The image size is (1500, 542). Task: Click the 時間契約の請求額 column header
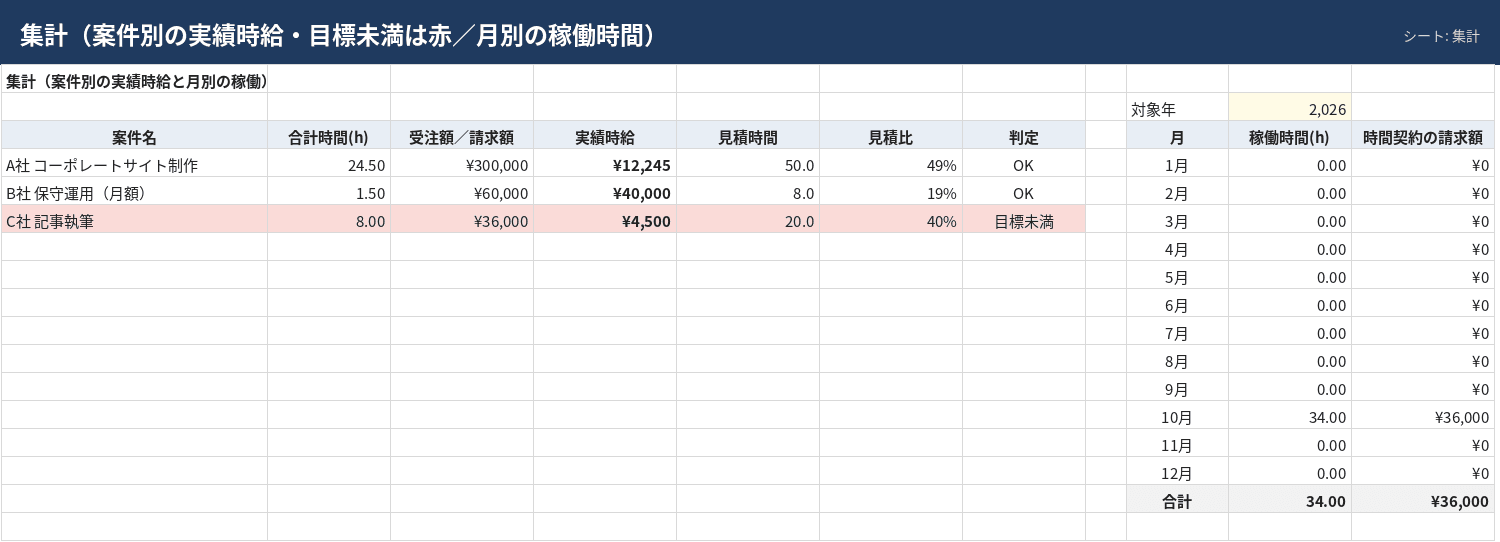tap(1422, 136)
